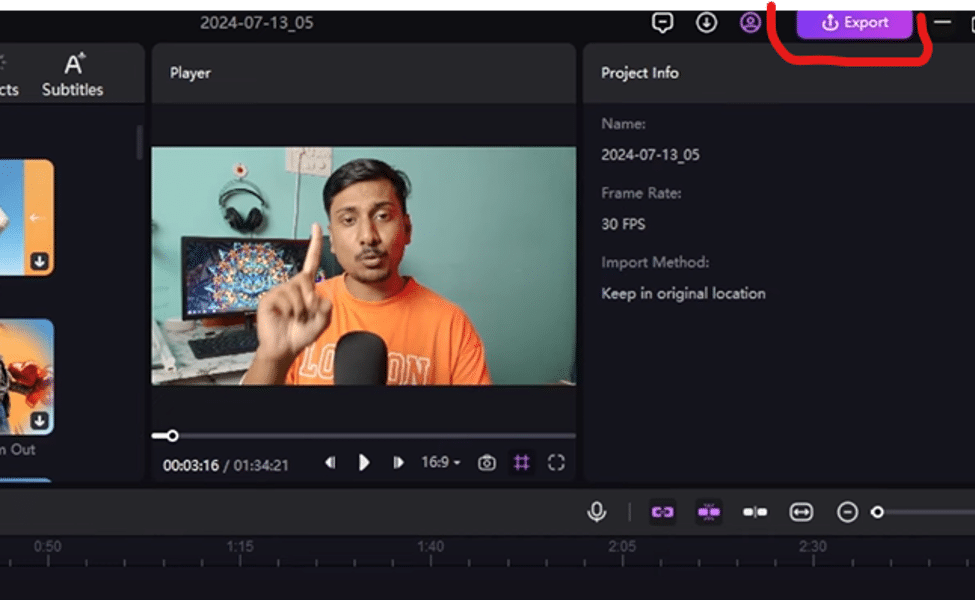Take a snapshot with camera icon
977x600 pixels.
[x=487, y=463]
